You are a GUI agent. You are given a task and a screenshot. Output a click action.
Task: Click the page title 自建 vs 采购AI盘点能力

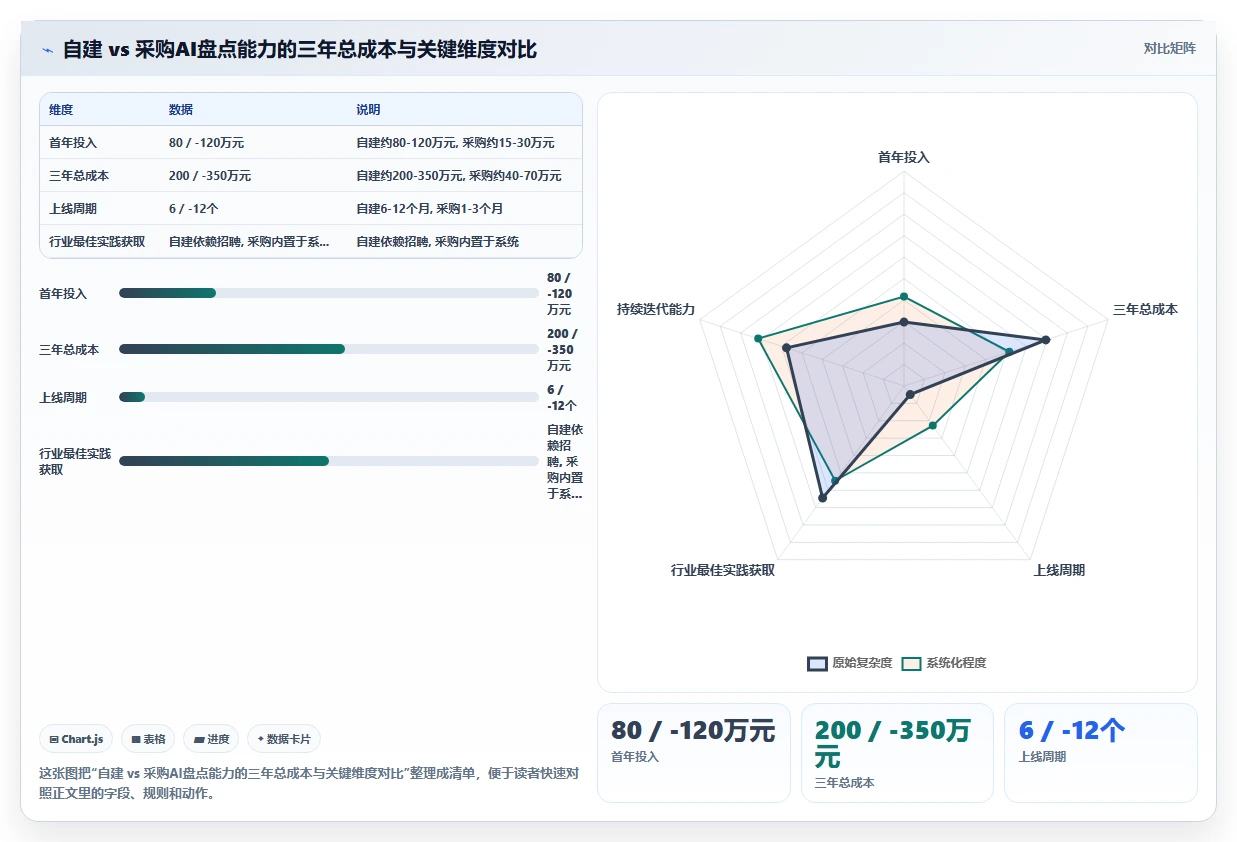pyautogui.click(x=300, y=49)
